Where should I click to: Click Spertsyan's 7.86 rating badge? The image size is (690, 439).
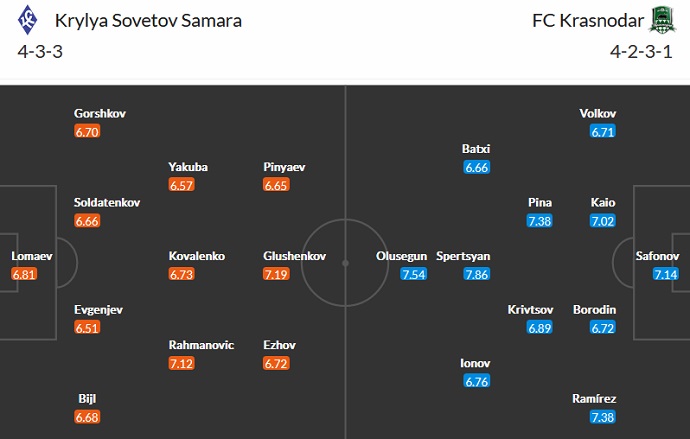pos(477,273)
